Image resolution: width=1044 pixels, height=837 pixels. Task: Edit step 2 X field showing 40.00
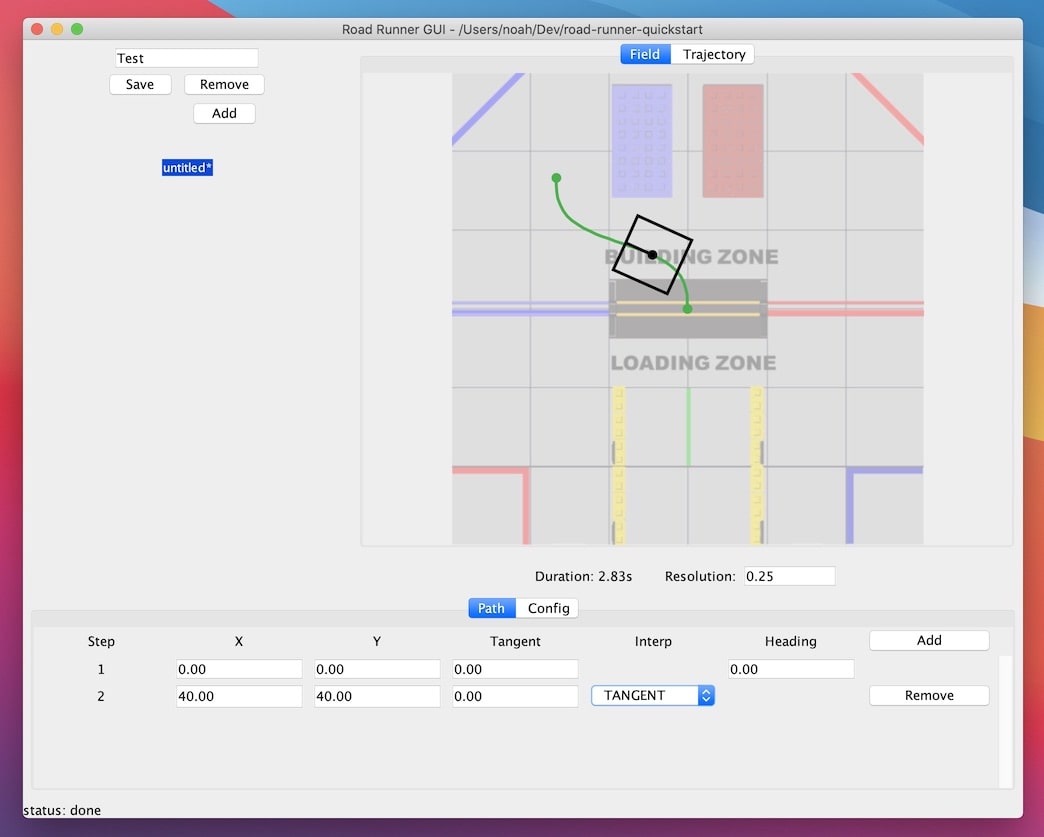pos(239,697)
